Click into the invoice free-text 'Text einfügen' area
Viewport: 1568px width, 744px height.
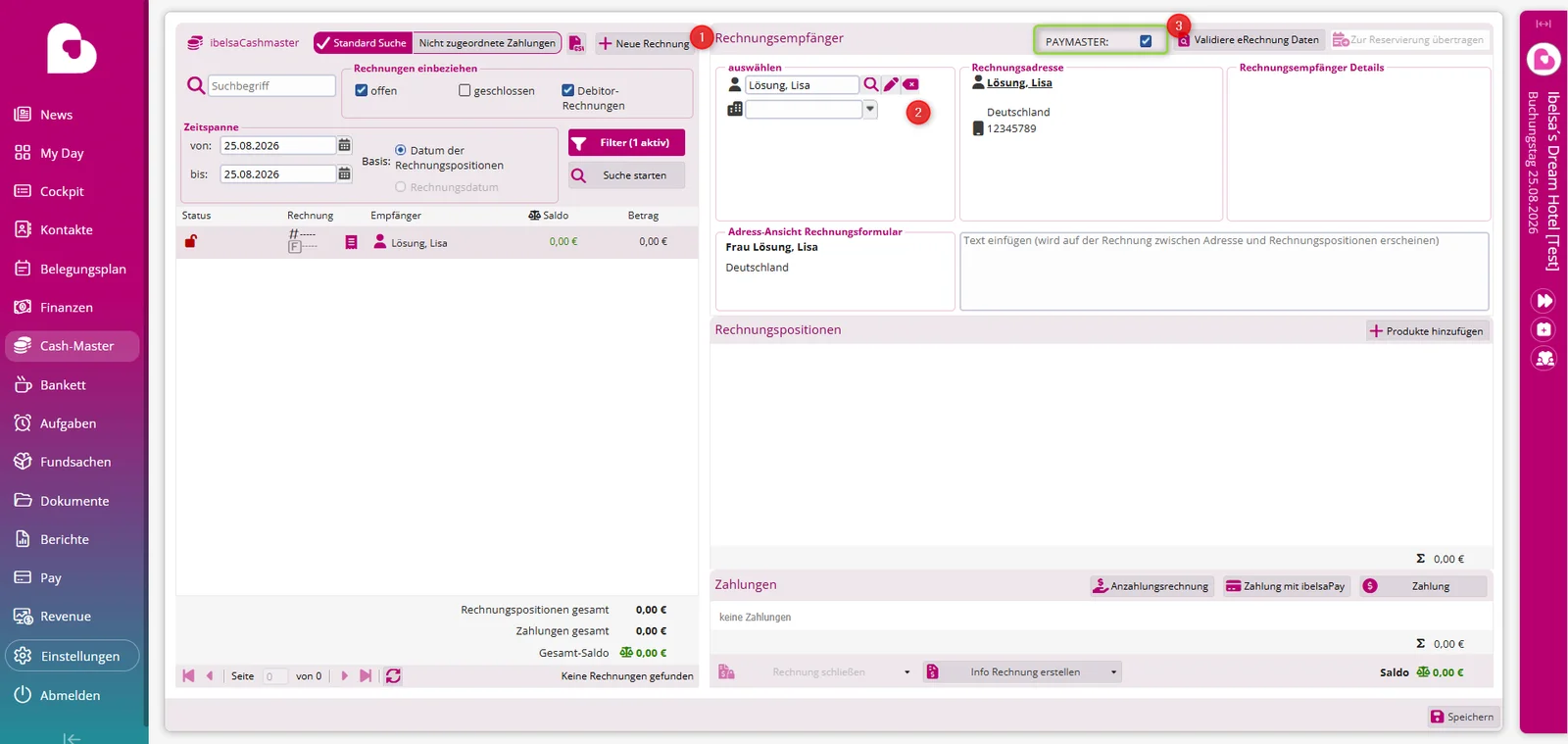1224,271
